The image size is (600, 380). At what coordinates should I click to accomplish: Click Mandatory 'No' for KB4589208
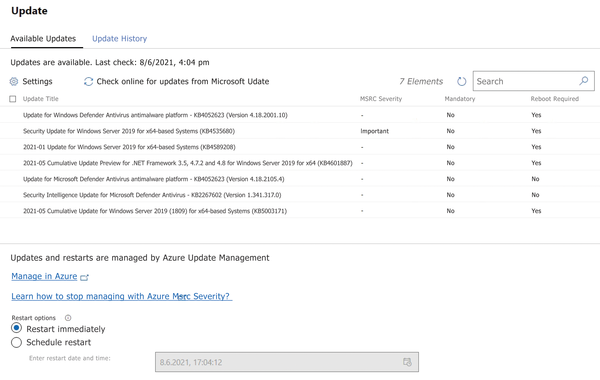tap(450, 147)
